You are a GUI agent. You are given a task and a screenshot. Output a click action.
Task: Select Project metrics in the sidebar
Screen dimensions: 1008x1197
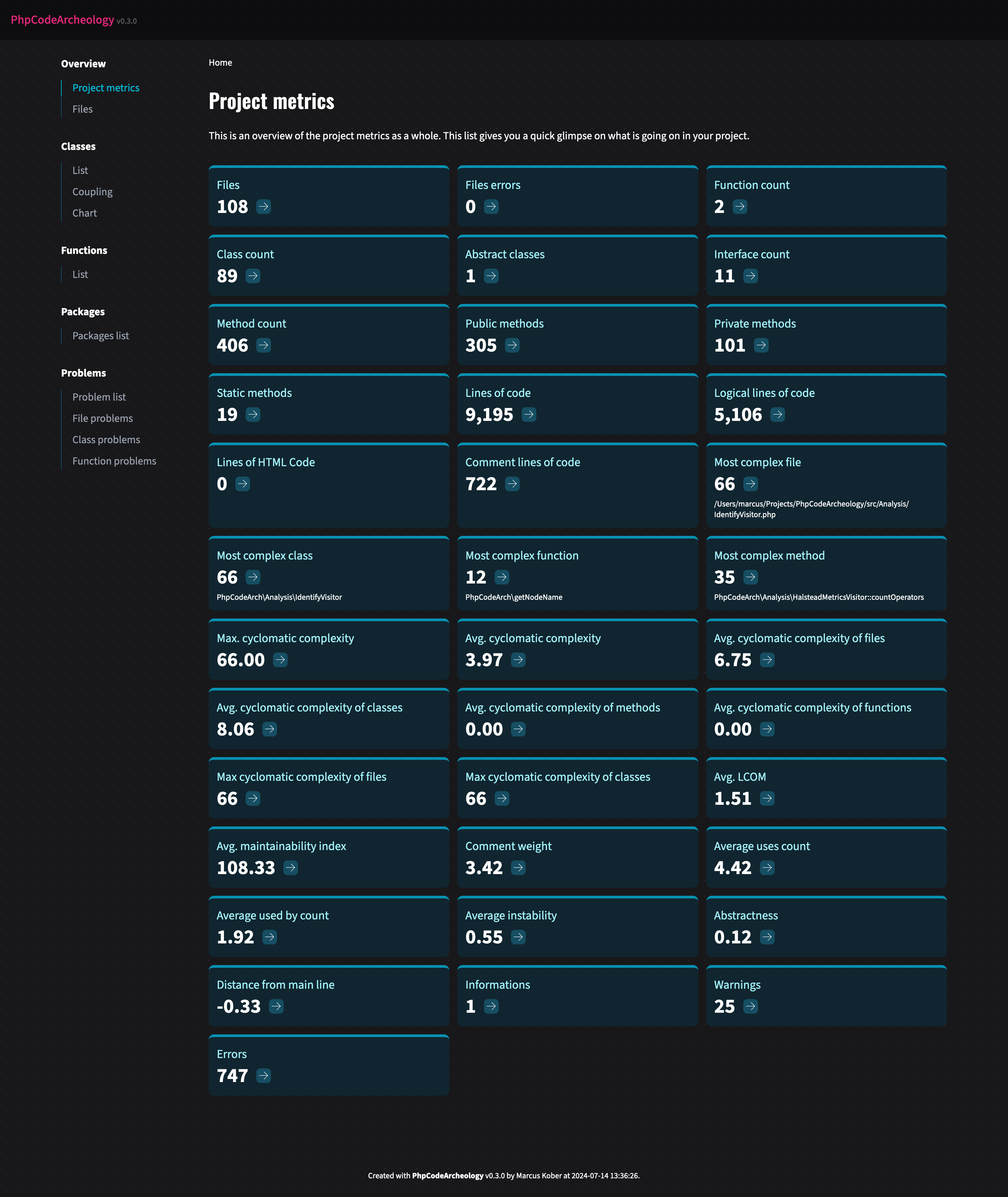tap(106, 88)
